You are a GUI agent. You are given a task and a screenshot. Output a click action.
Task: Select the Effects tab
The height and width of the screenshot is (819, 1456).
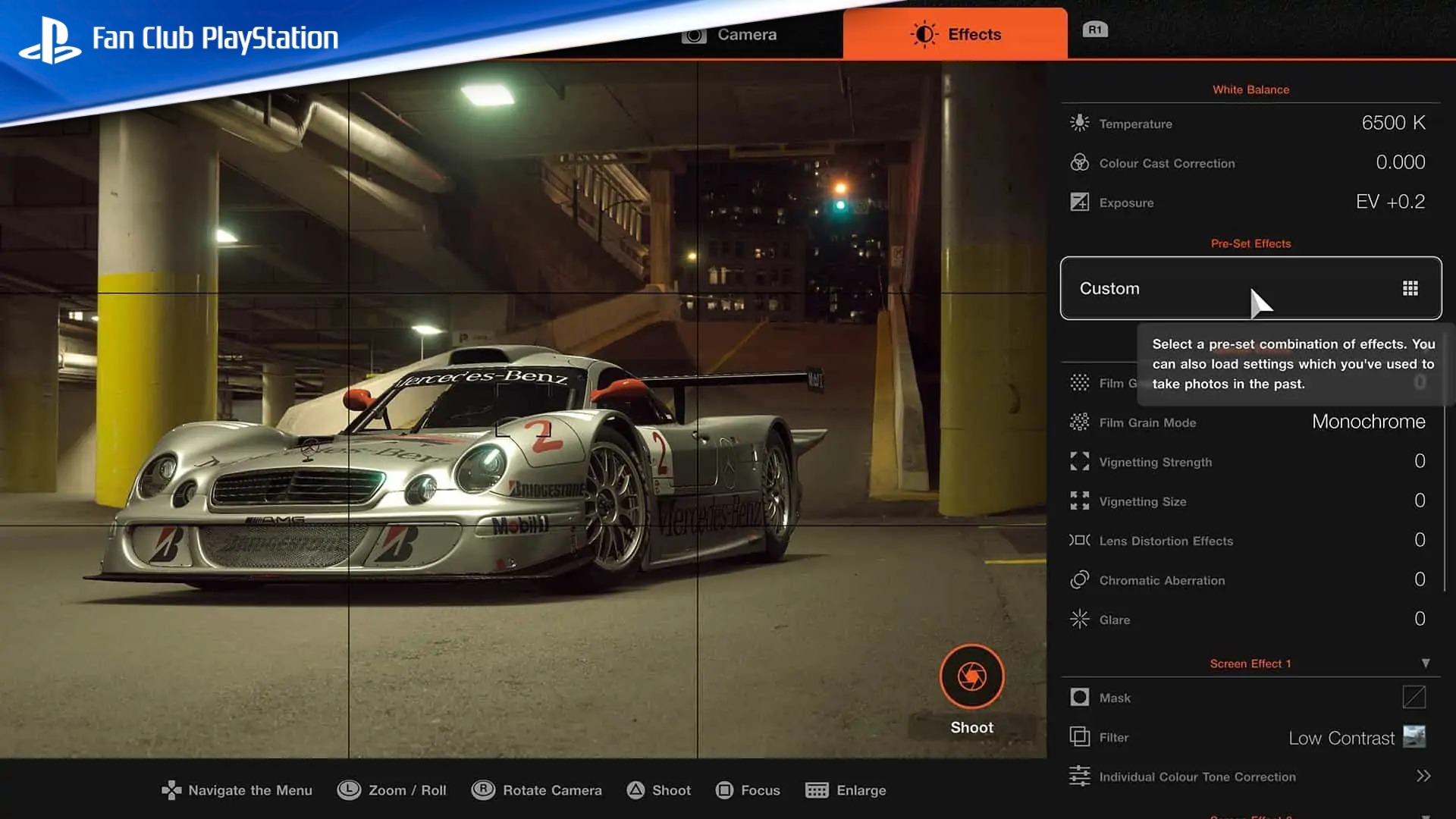pyautogui.click(x=955, y=34)
